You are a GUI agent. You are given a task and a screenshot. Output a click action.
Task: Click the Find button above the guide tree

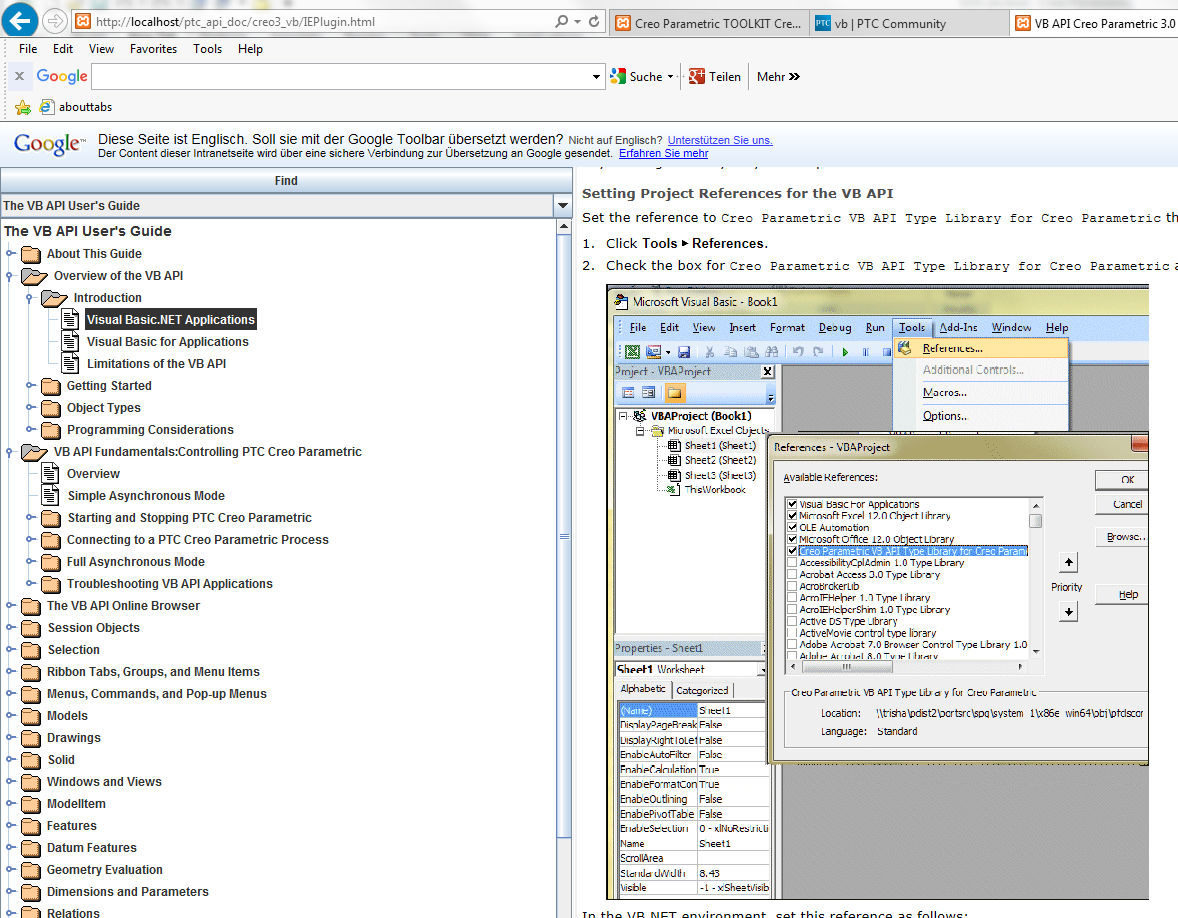pyautogui.click(x=286, y=181)
